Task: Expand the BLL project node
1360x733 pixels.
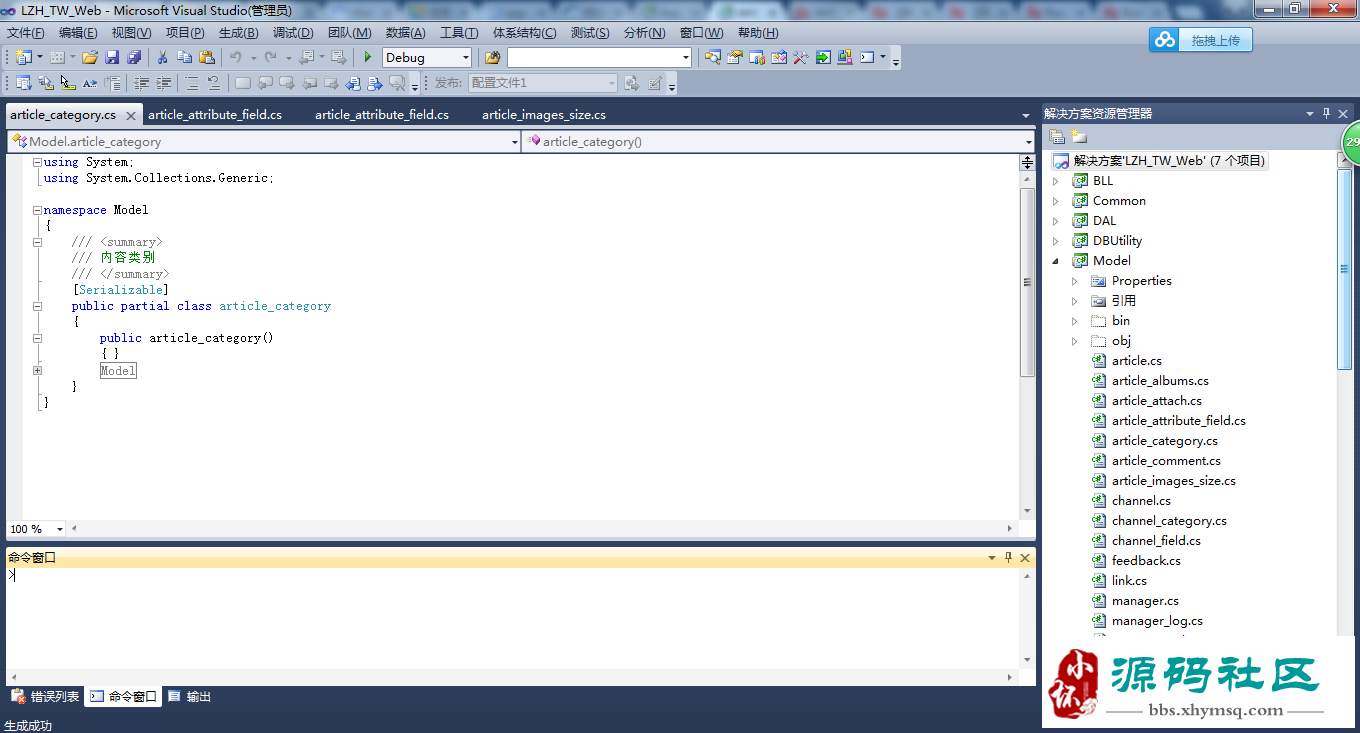Action: (x=1055, y=181)
